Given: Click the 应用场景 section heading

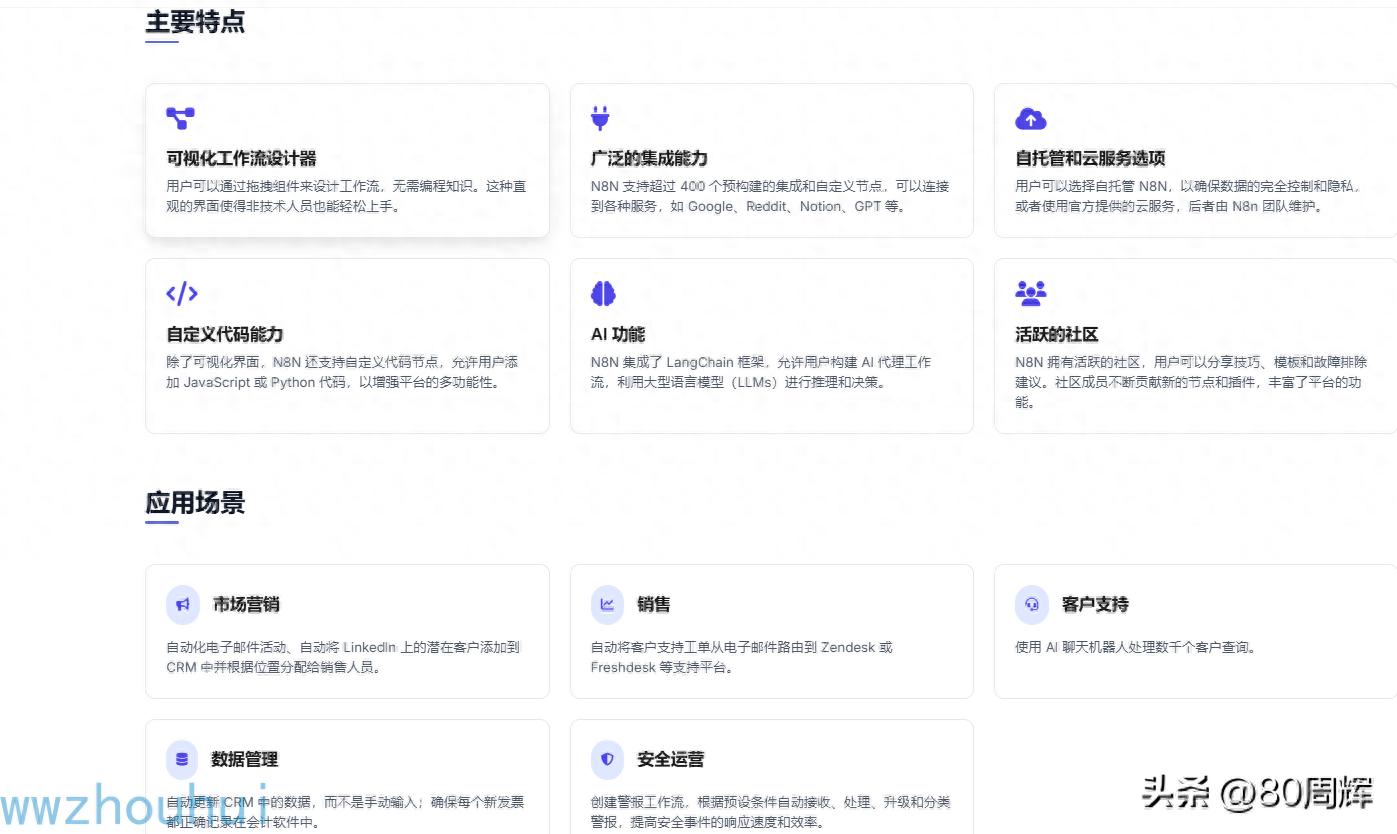Looking at the screenshot, I should [195, 502].
